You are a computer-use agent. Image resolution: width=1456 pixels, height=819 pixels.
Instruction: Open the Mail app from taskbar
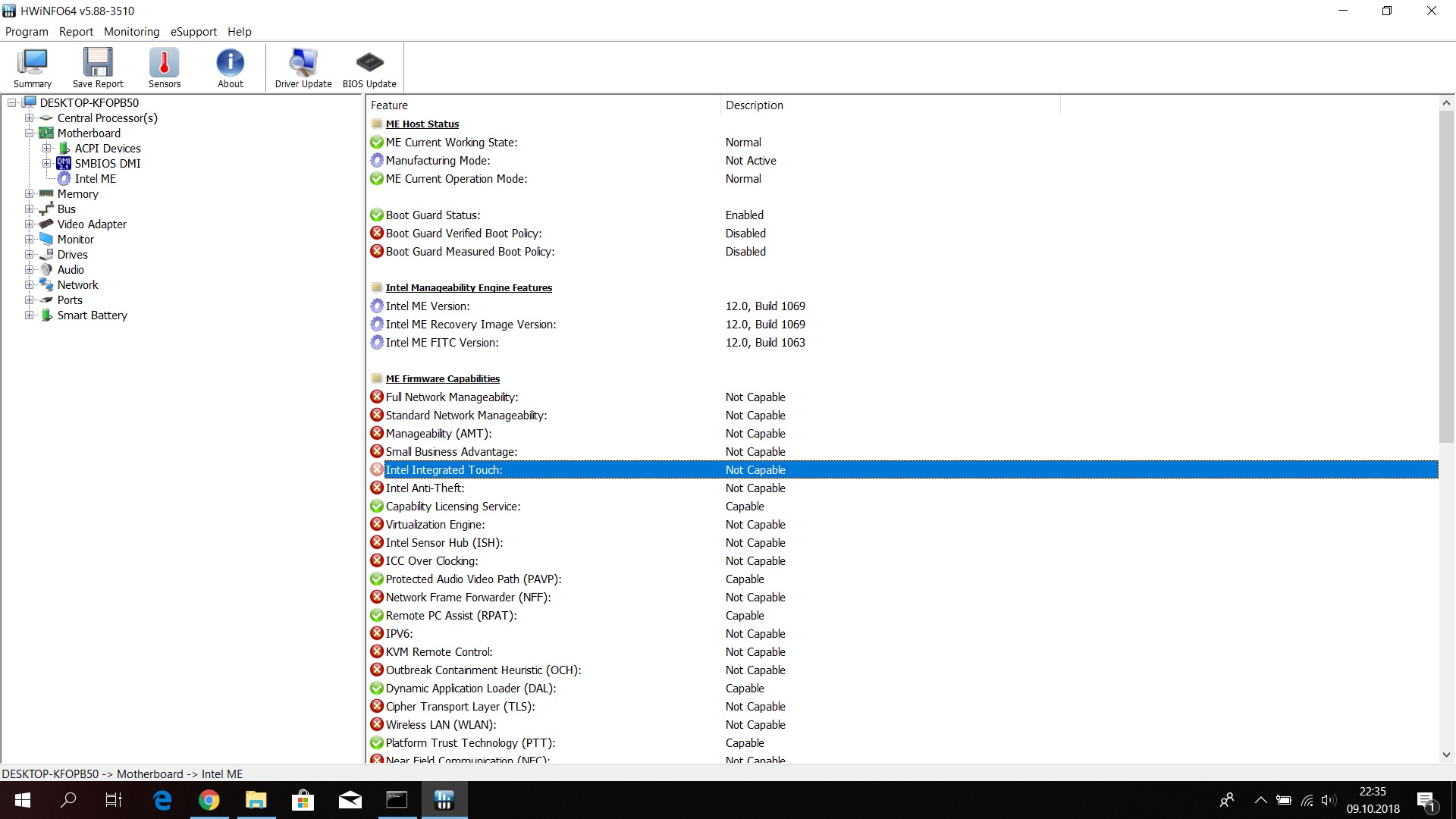[350, 800]
